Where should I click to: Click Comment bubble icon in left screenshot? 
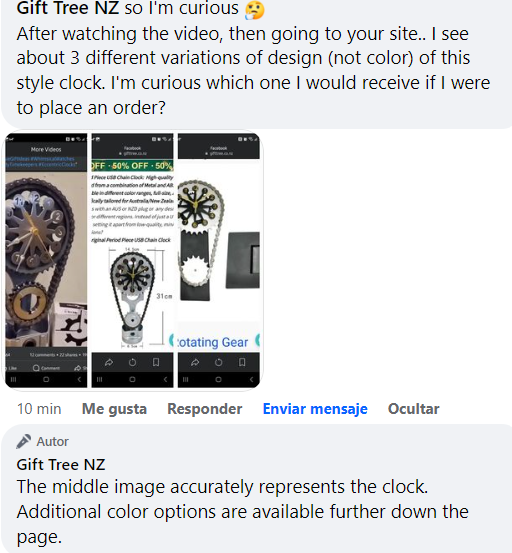click(36, 368)
